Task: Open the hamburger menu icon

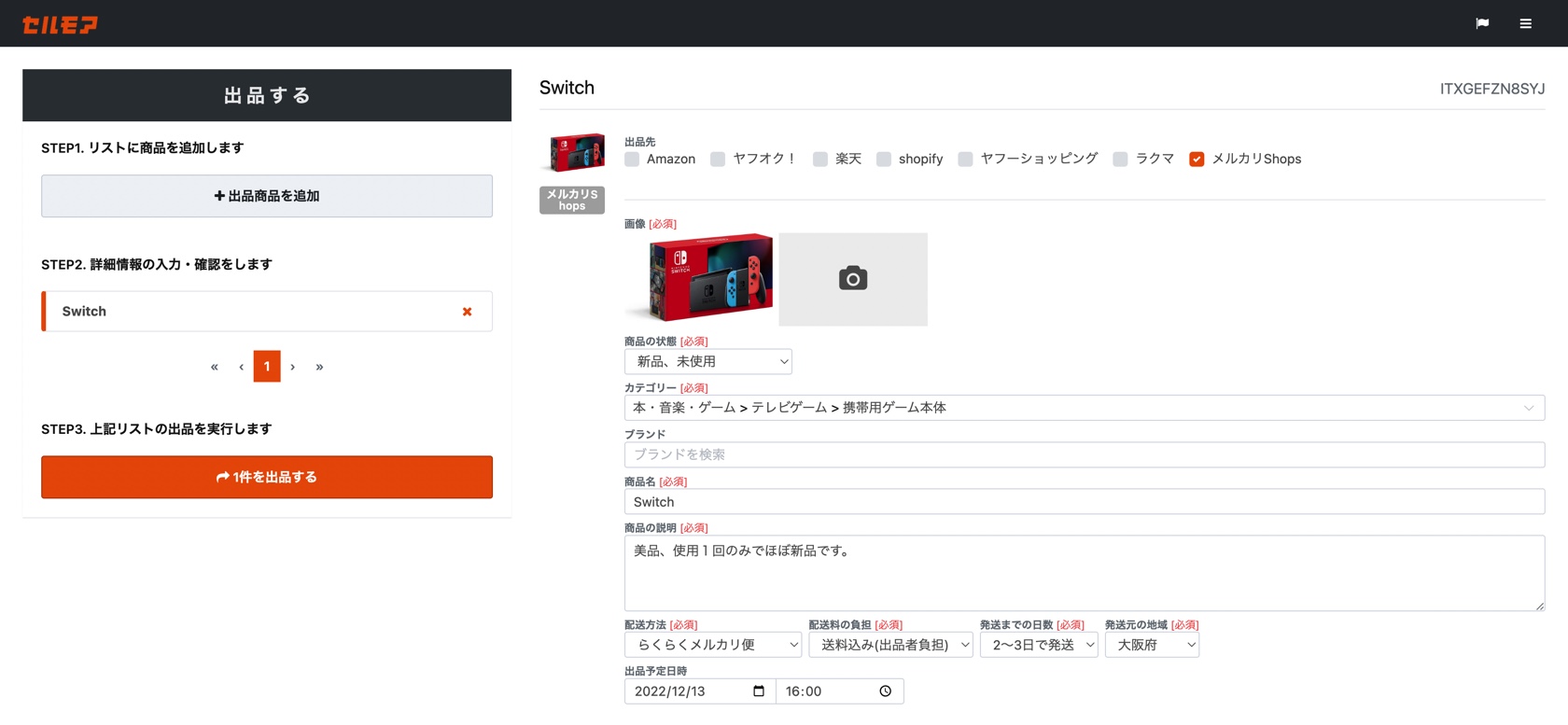Action: (x=1525, y=23)
